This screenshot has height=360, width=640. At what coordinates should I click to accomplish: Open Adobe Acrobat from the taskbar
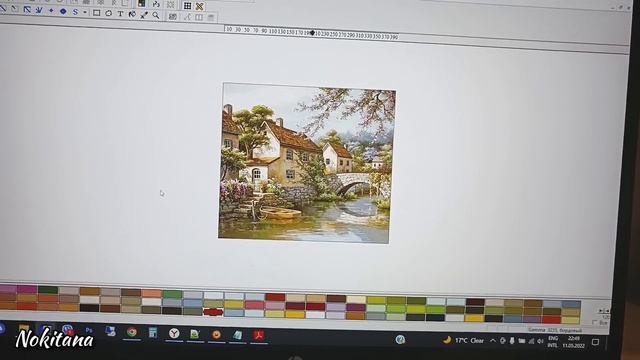point(259,336)
